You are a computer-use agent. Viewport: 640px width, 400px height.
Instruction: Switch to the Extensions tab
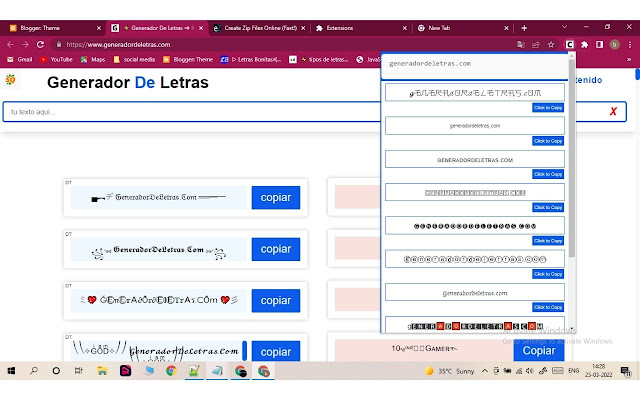(360, 28)
